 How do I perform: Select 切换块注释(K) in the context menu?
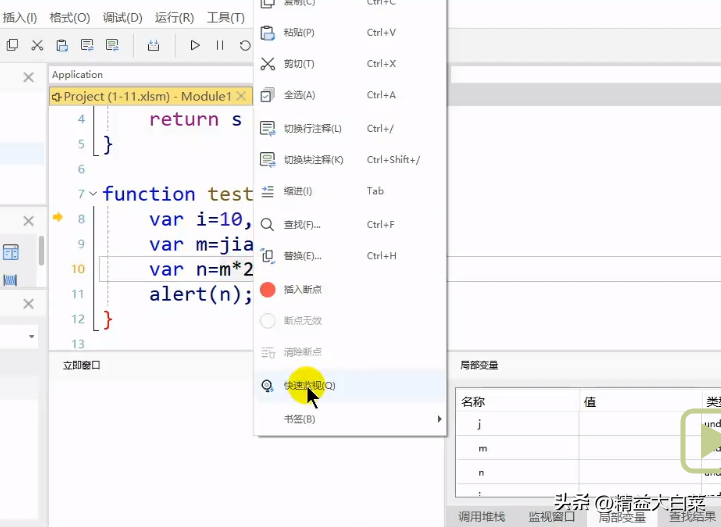pyautogui.click(x=350, y=160)
